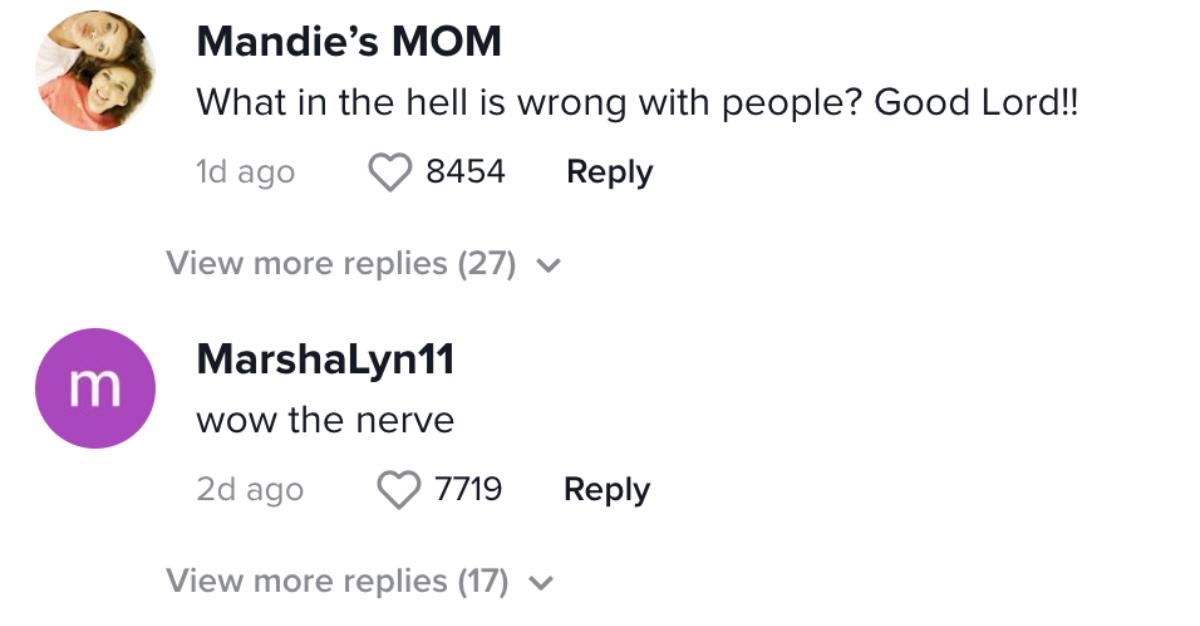Viewport: 1200px width, 626px height.
Task: Tap the heart icon on MarshaLyn11's comment
Action: 398,490
